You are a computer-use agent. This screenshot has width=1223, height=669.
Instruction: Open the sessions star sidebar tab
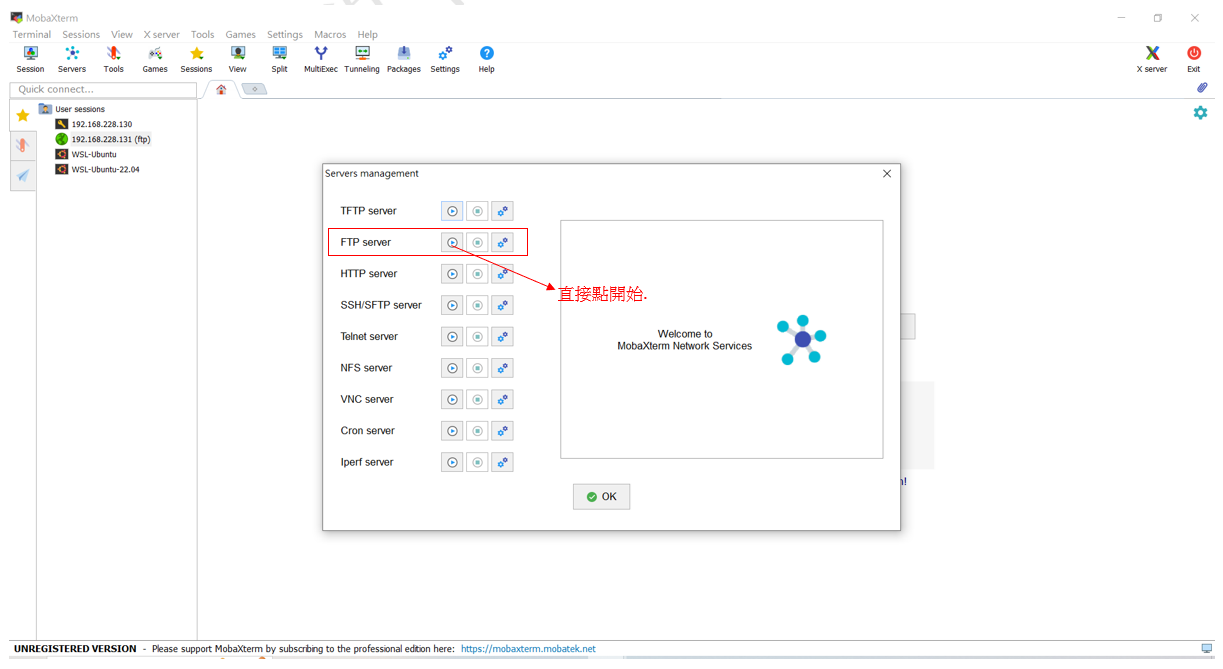(23, 115)
